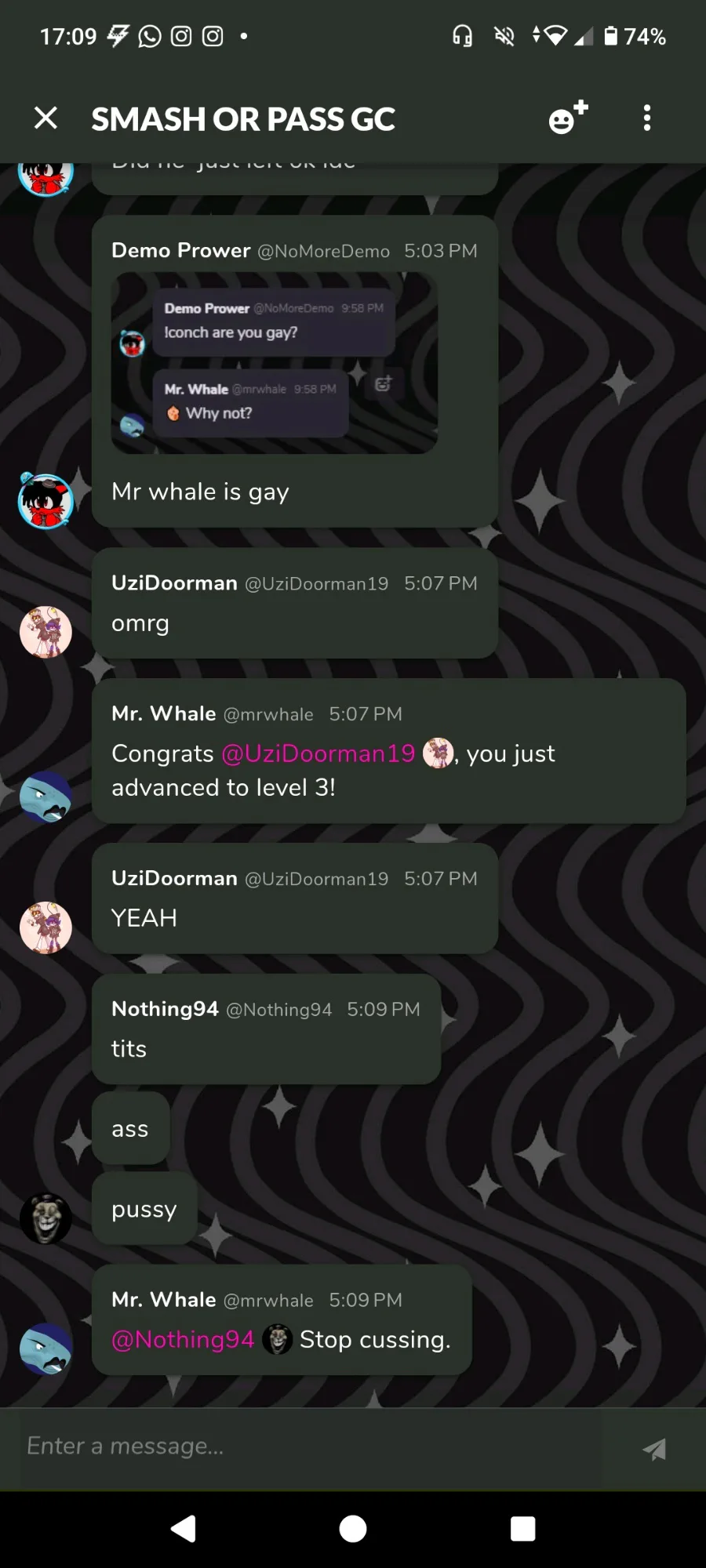The width and height of the screenshot is (706, 1568).
Task: Tap UziDoorman's avatar next to 'YEAH'
Action: [x=45, y=927]
